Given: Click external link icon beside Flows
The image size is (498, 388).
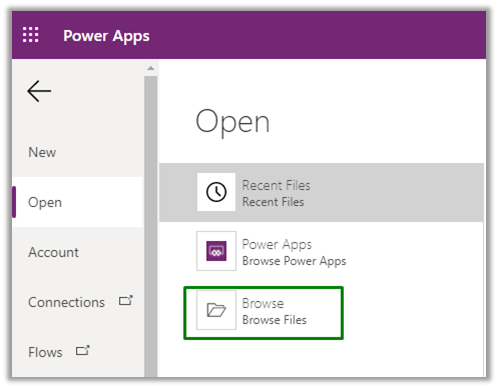Looking at the screenshot, I should pyautogui.click(x=83, y=351).
